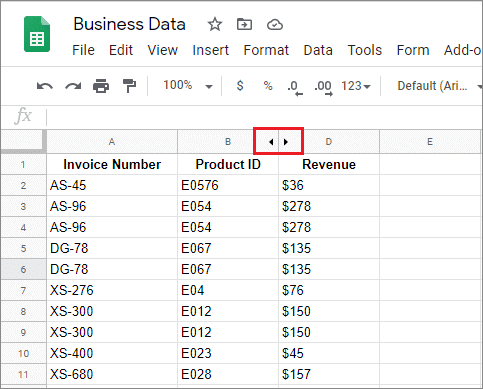
Task: Click the Product ID header cell
Action: (x=228, y=164)
